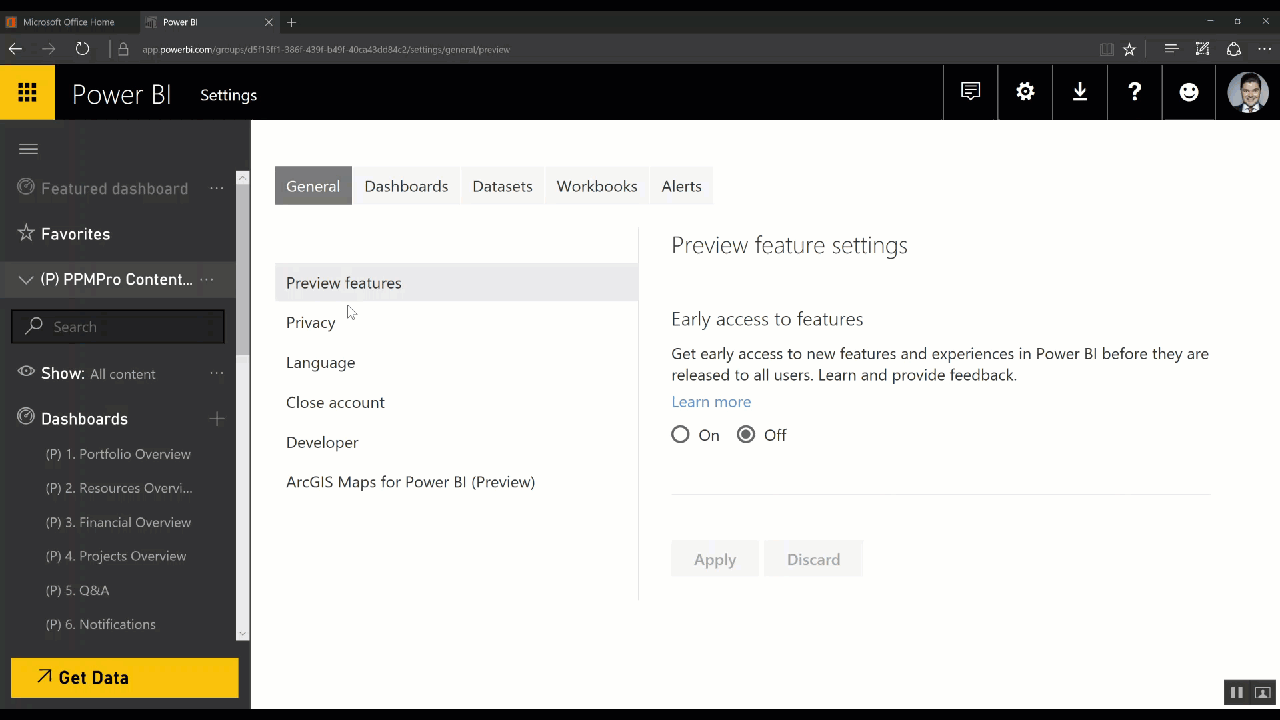
Task: Click the picture icon at bottom right
Action: 1262,692
